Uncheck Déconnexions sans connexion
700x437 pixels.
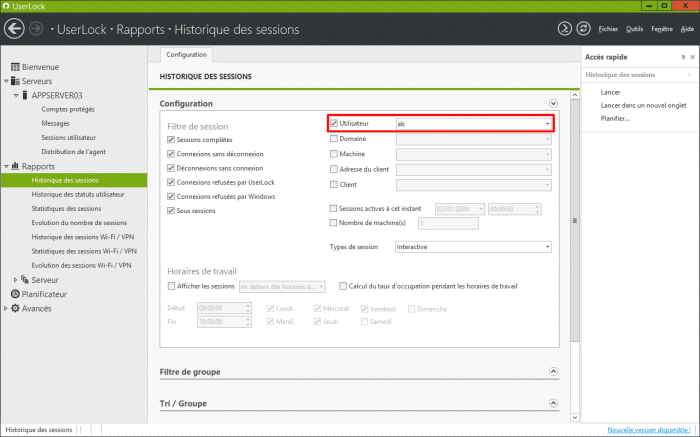pyautogui.click(x=171, y=168)
